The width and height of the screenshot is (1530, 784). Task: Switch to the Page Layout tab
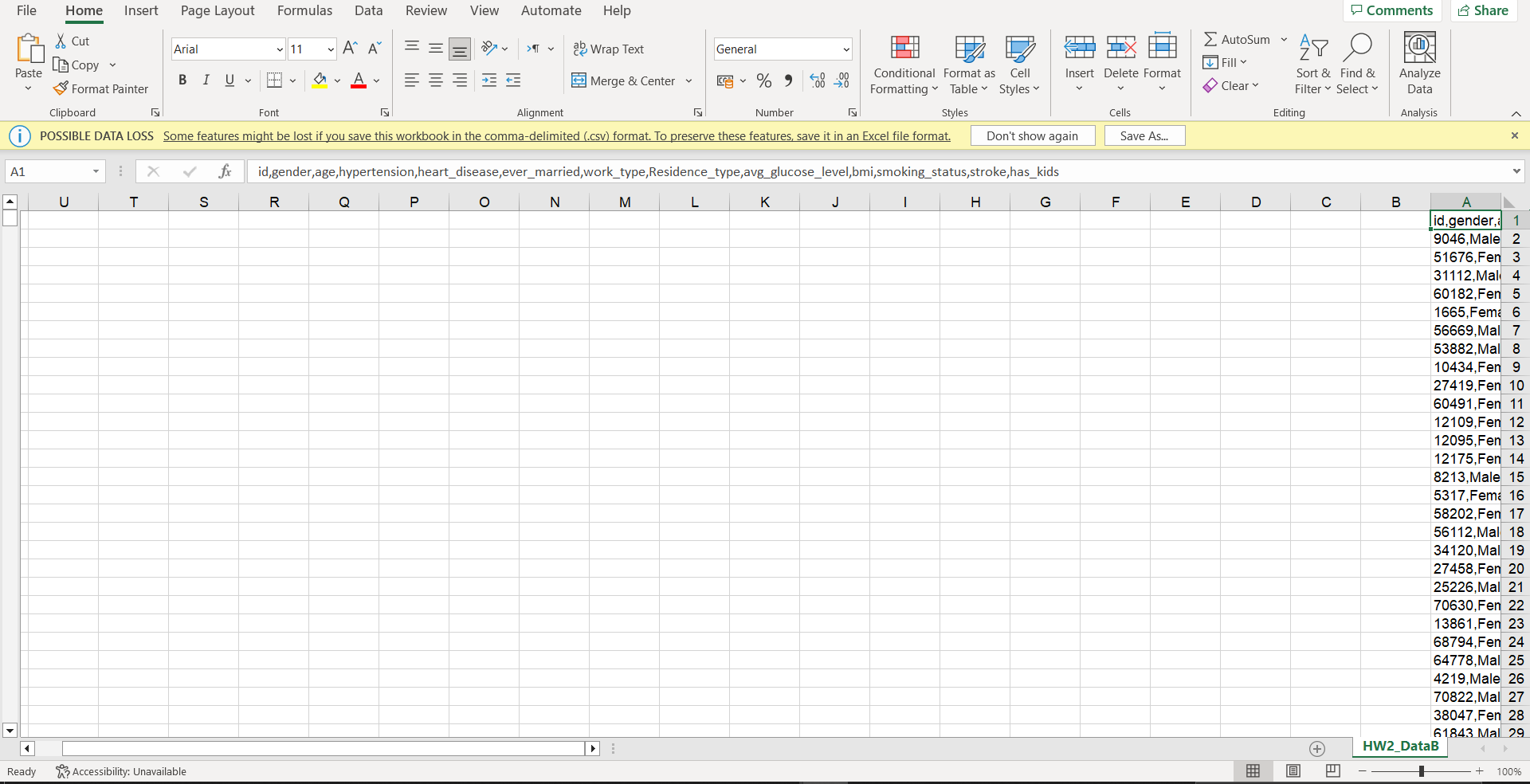[x=218, y=10]
